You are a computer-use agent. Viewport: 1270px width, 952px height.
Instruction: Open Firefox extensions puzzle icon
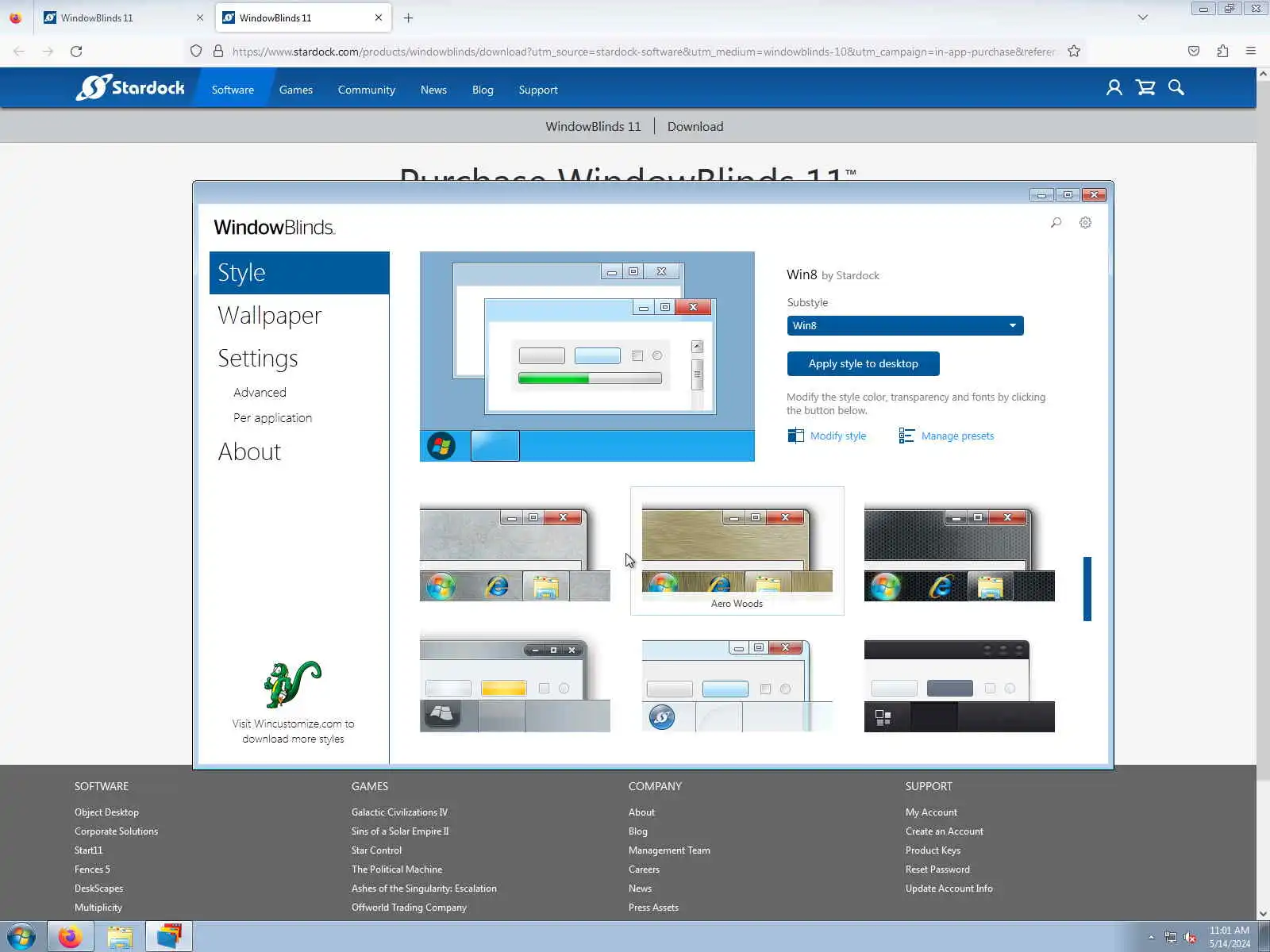coord(1222,51)
